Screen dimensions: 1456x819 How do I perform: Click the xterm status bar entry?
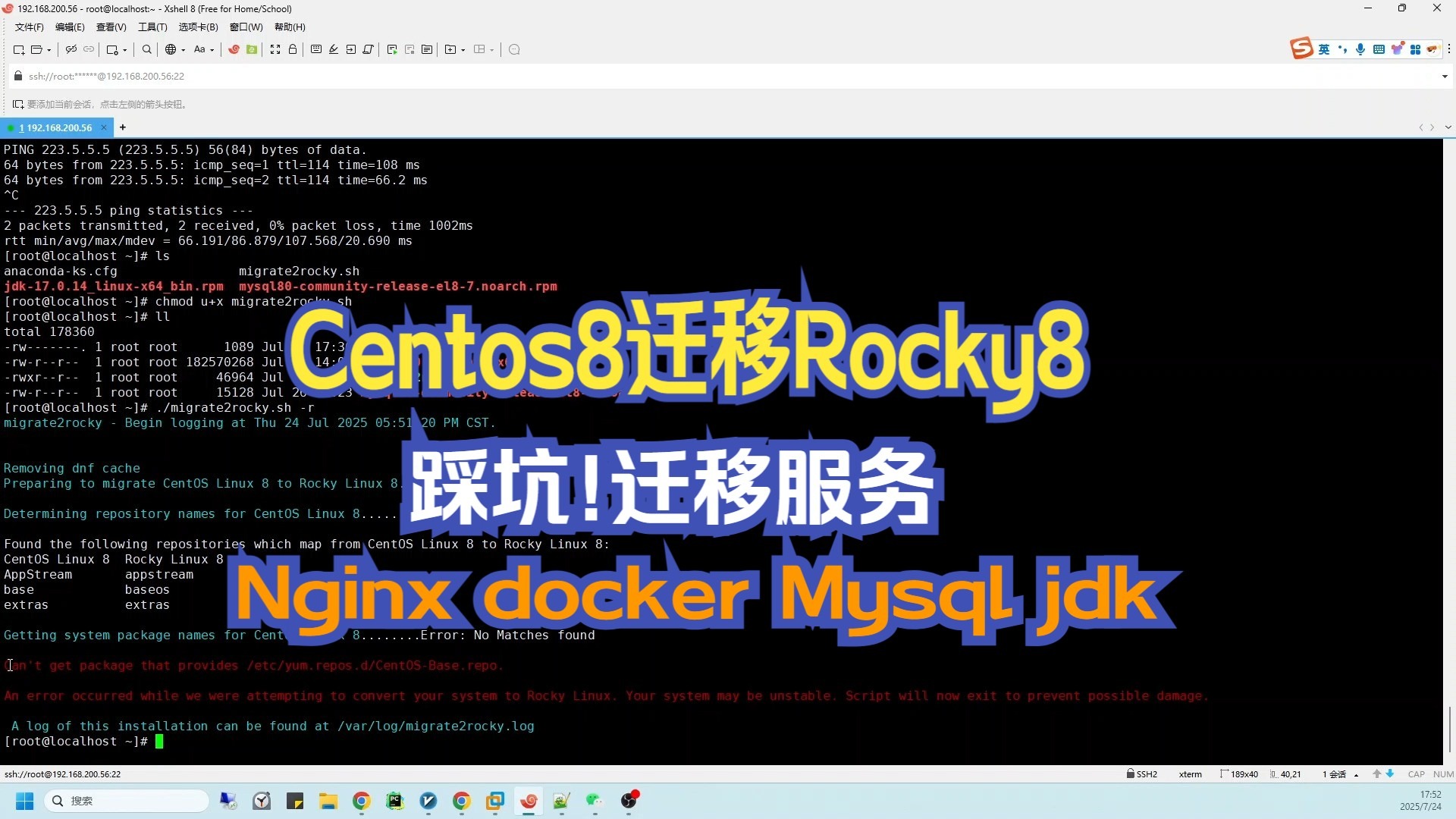click(x=1190, y=774)
